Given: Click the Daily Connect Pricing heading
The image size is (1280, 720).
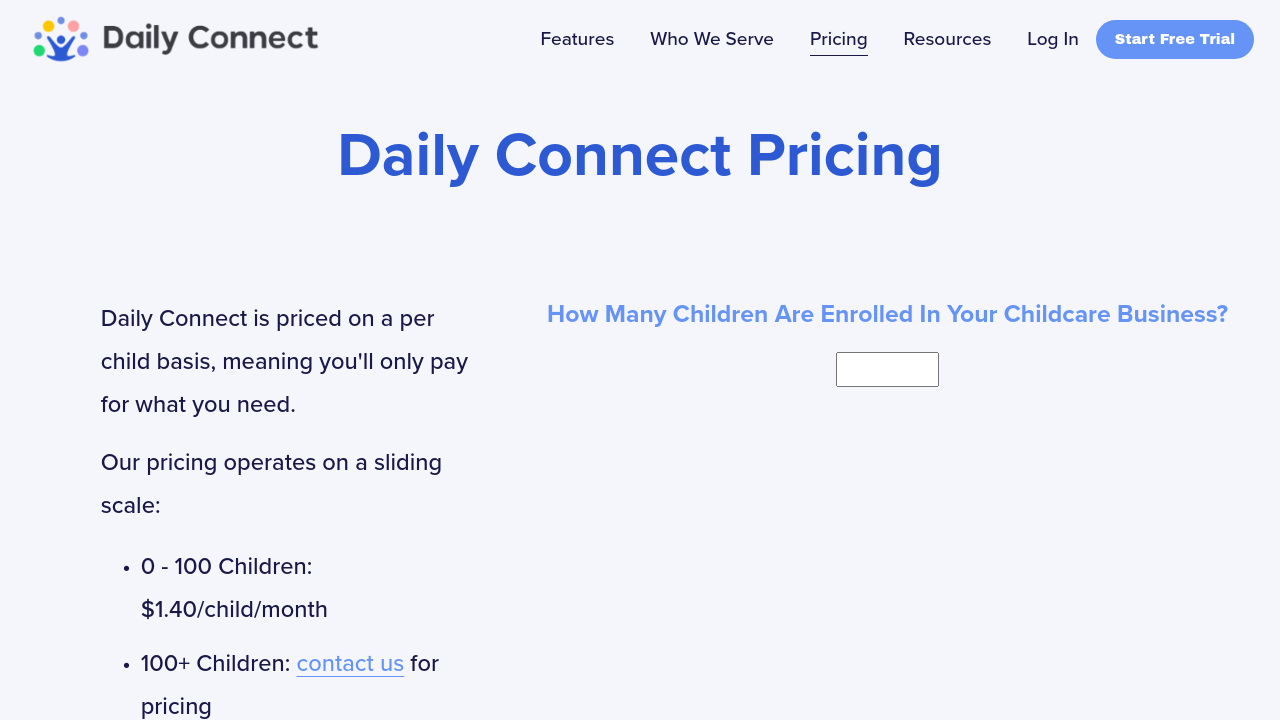Looking at the screenshot, I should [x=640, y=156].
